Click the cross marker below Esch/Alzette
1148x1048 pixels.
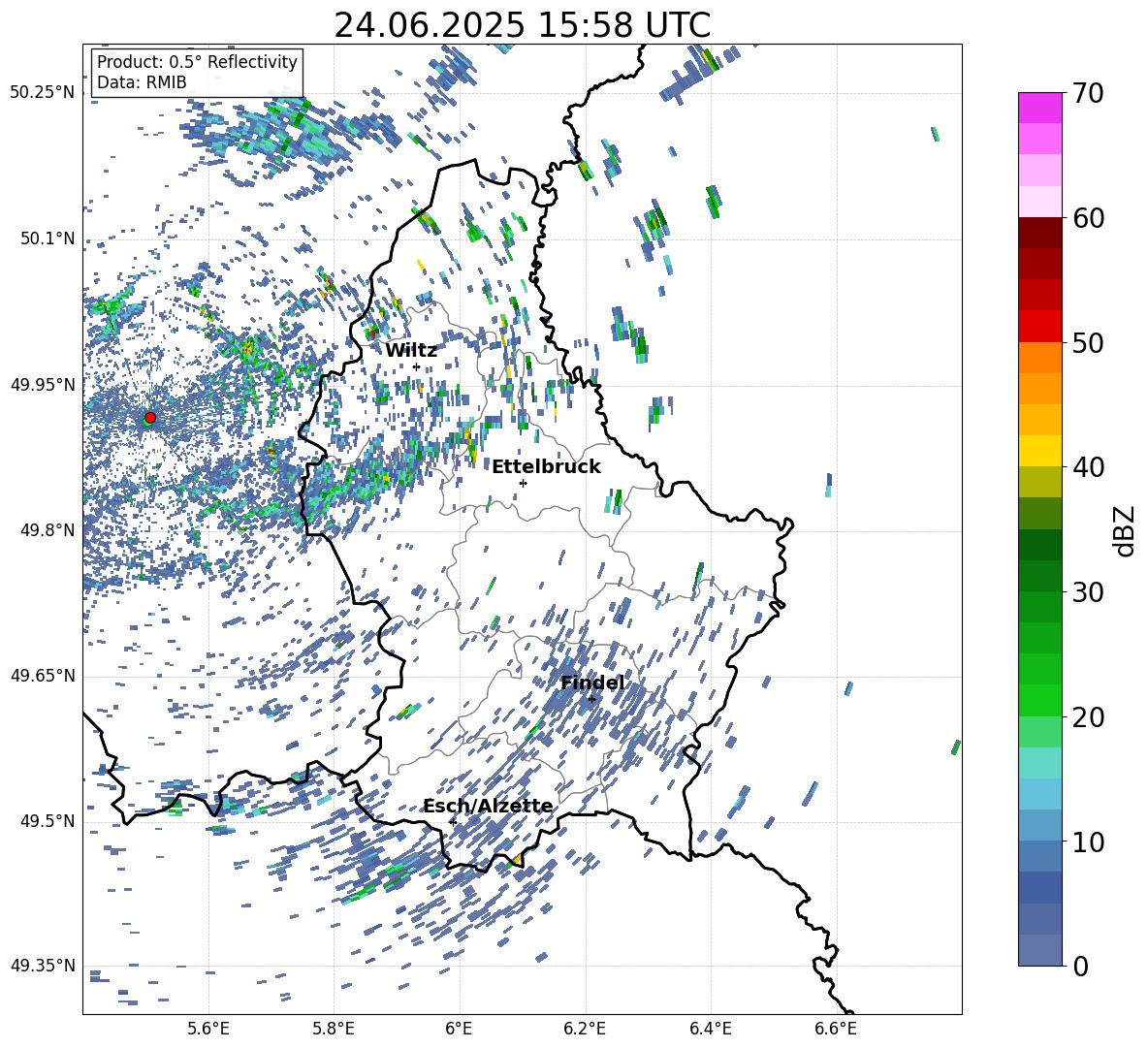coord(453,822)
